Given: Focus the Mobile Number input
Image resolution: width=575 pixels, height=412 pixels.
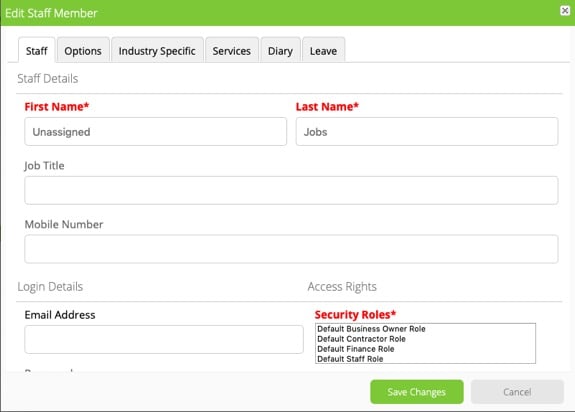Looking at the screenshot, I should pyautogui.click(x=291, y=249).
